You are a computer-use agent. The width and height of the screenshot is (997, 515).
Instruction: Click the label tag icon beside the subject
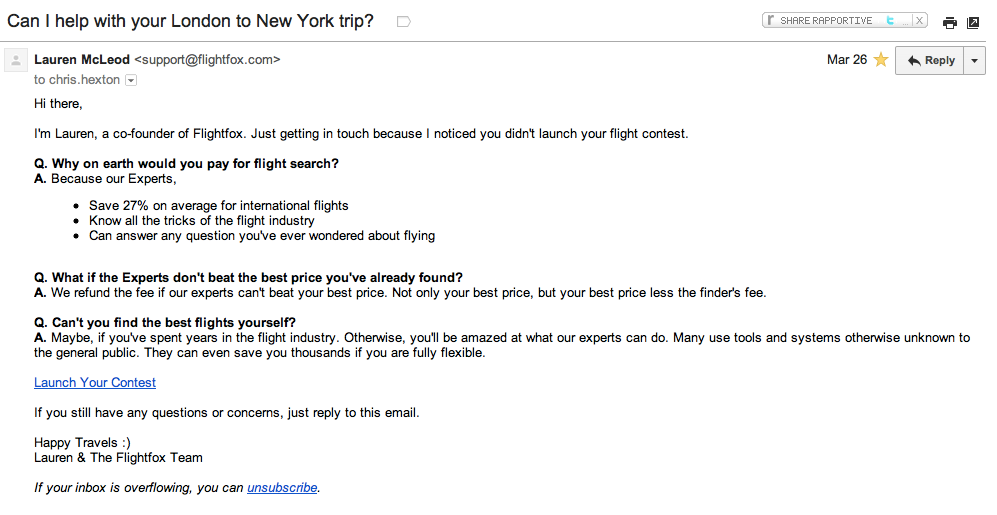[404, 21]
